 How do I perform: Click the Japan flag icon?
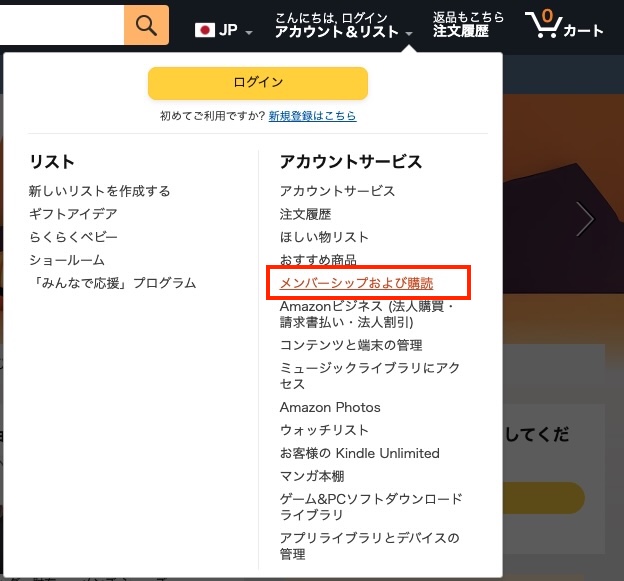click(x=205, y=30)
